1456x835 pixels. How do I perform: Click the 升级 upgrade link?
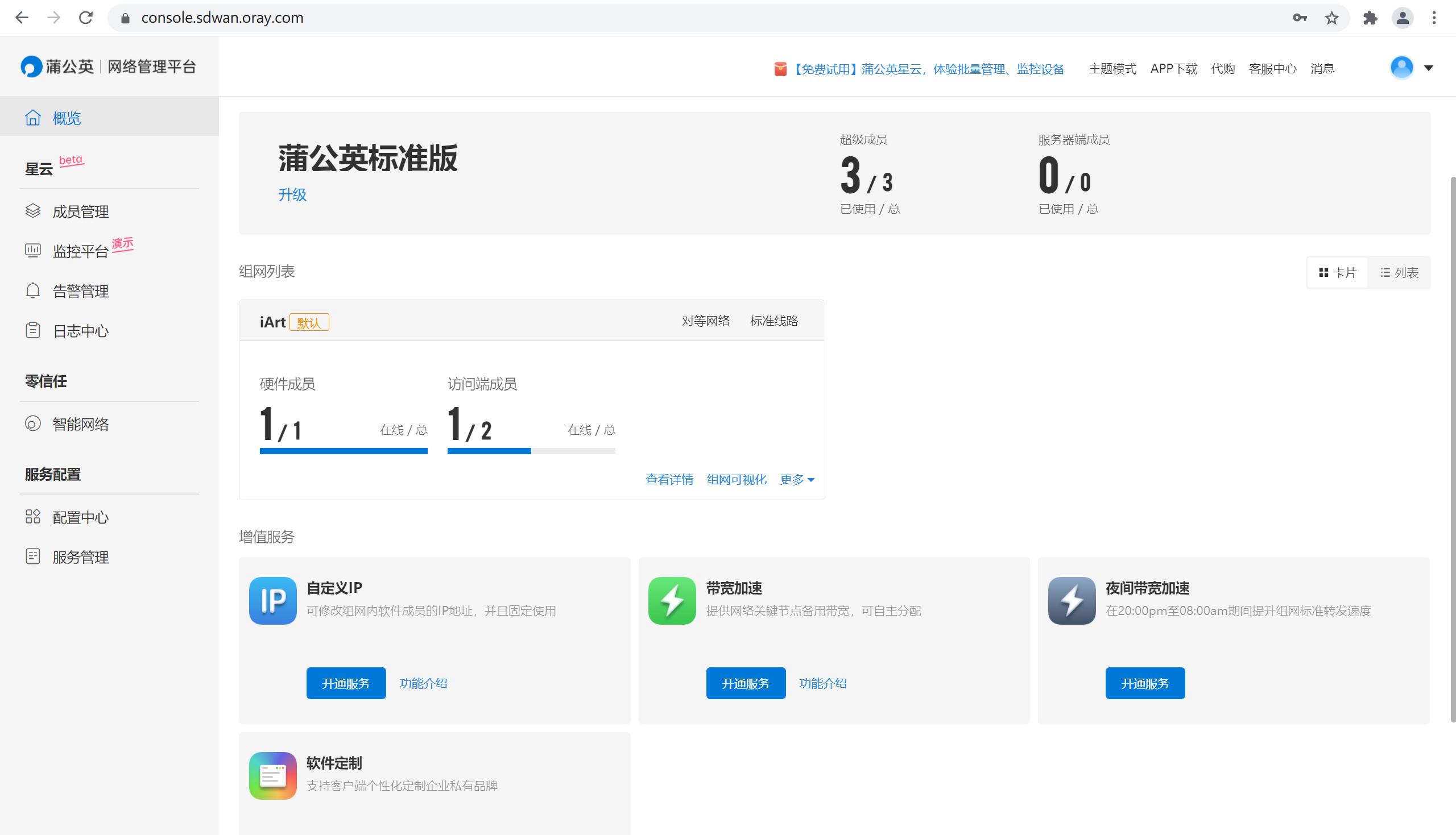click(x=292, y=195)
